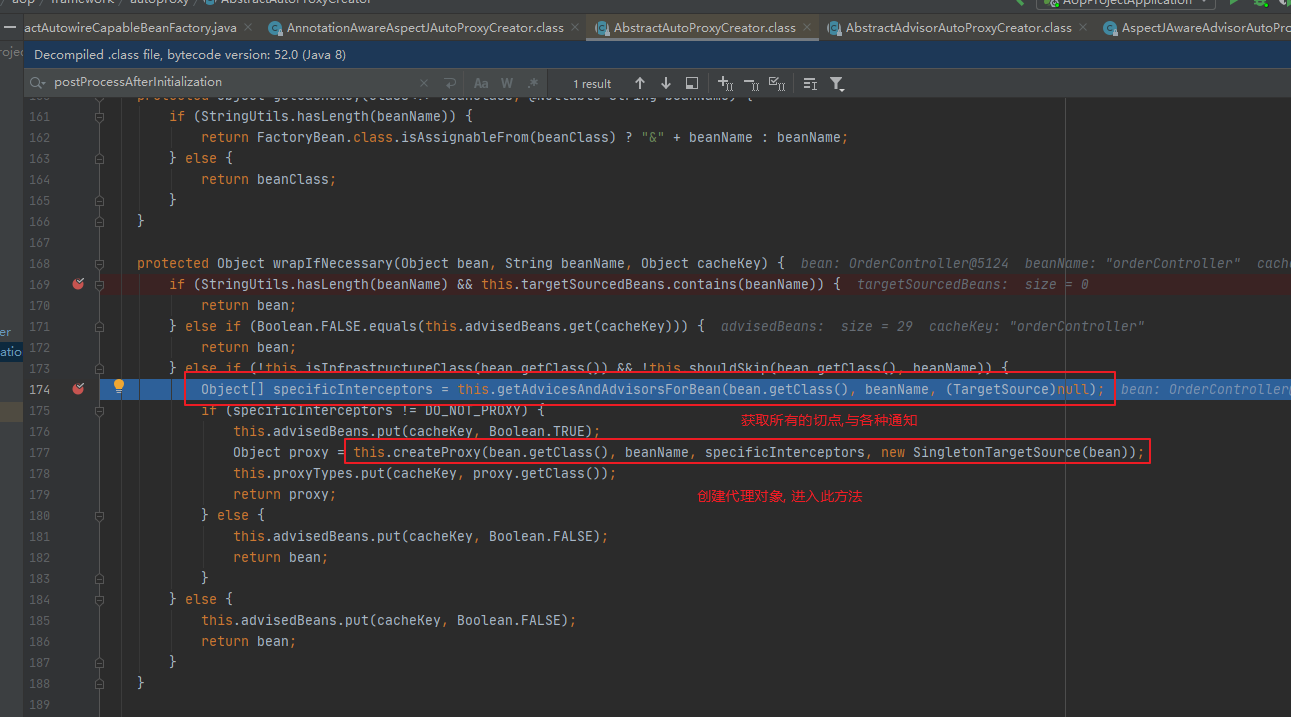
Task: Close AnnotationAwareAspectJAutoProxyCreator.class tab
Action: tap(577, 28)
